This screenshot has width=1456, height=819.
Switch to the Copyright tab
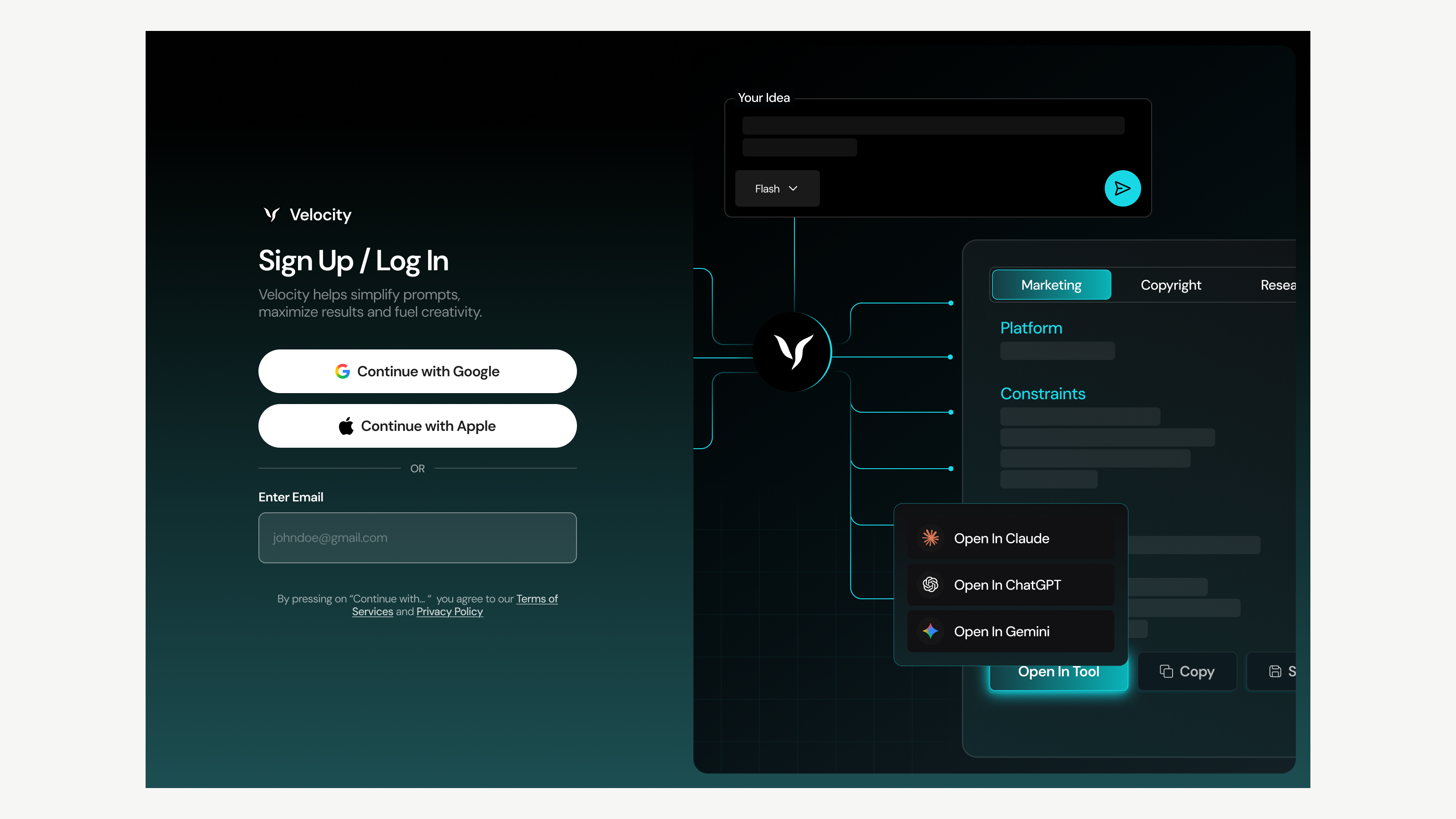(x=1171, y=285)
